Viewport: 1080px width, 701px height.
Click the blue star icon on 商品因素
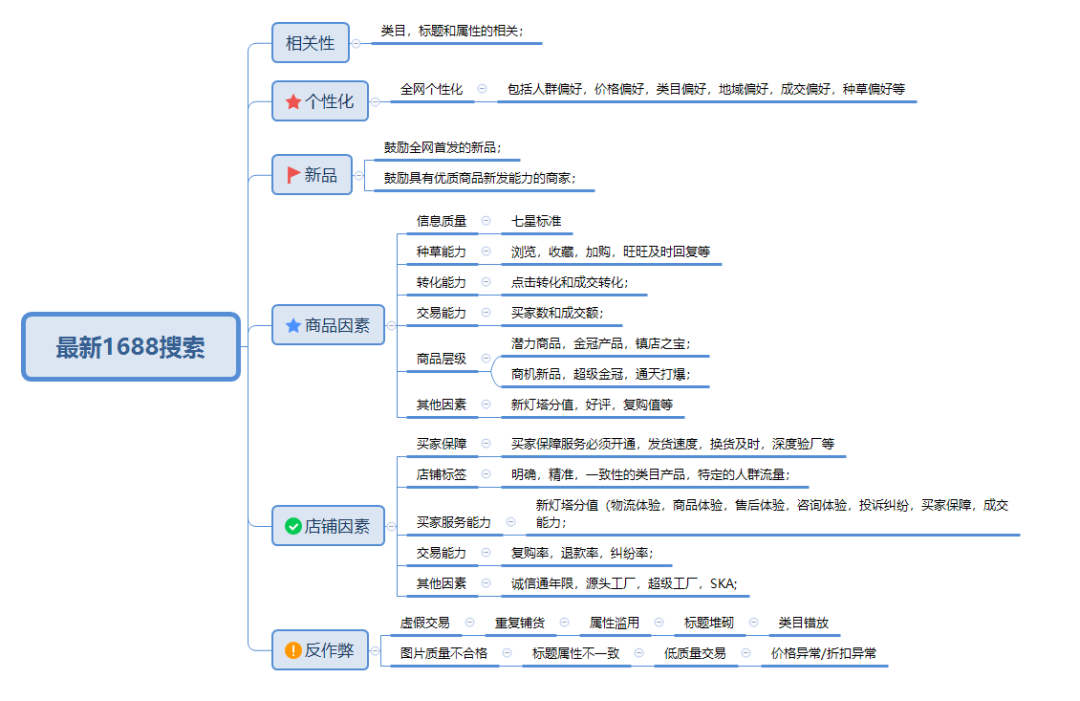[293, 325]
